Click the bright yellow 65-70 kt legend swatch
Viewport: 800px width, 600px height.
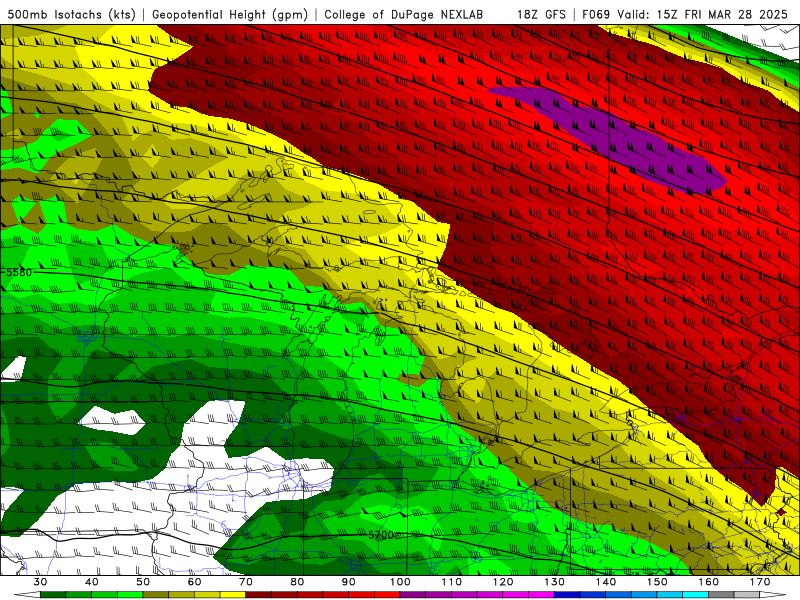(233, 595)
